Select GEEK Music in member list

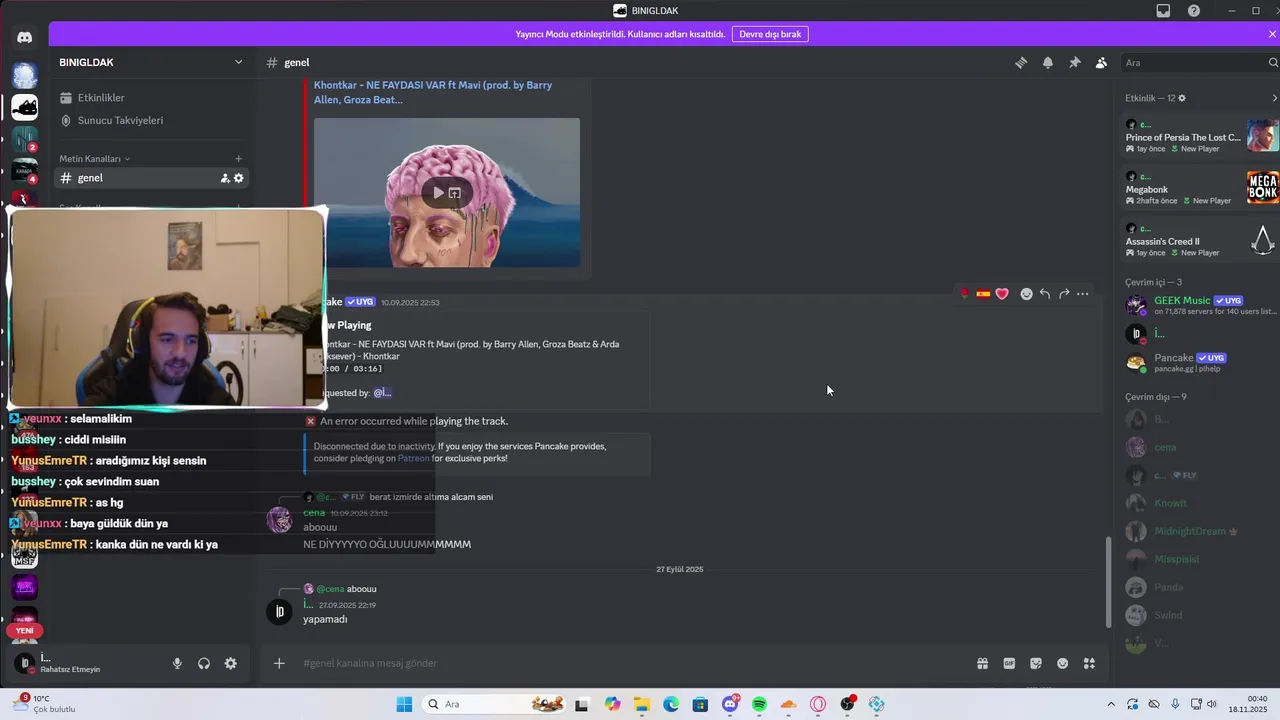tap(1200, 305)
